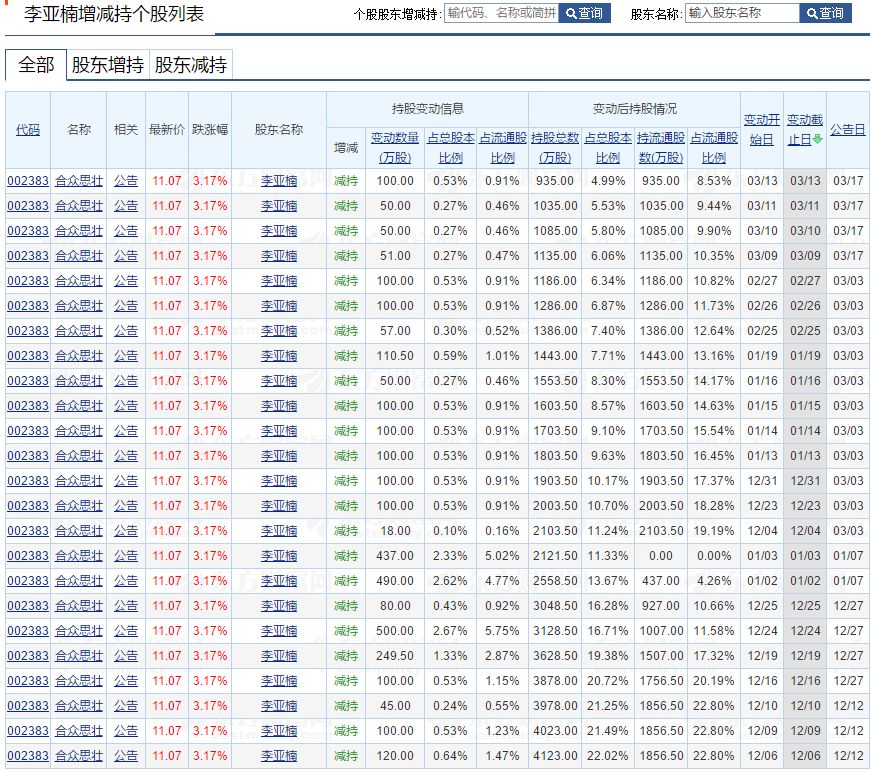Click the 4123.00 total holdings cell
872x772 pixels.
555,756
